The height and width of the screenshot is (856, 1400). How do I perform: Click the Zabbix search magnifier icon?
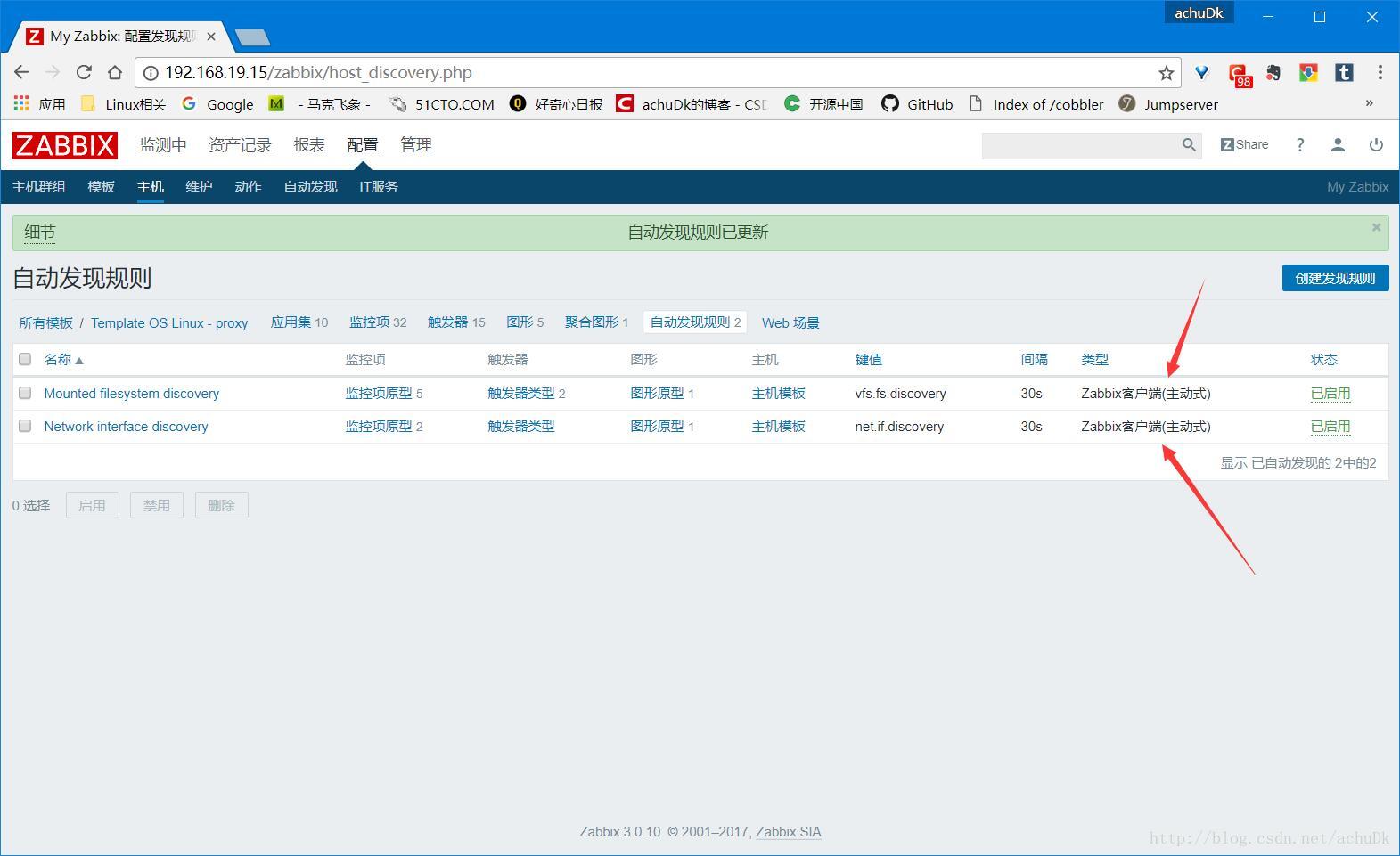tap(1189, 144)
